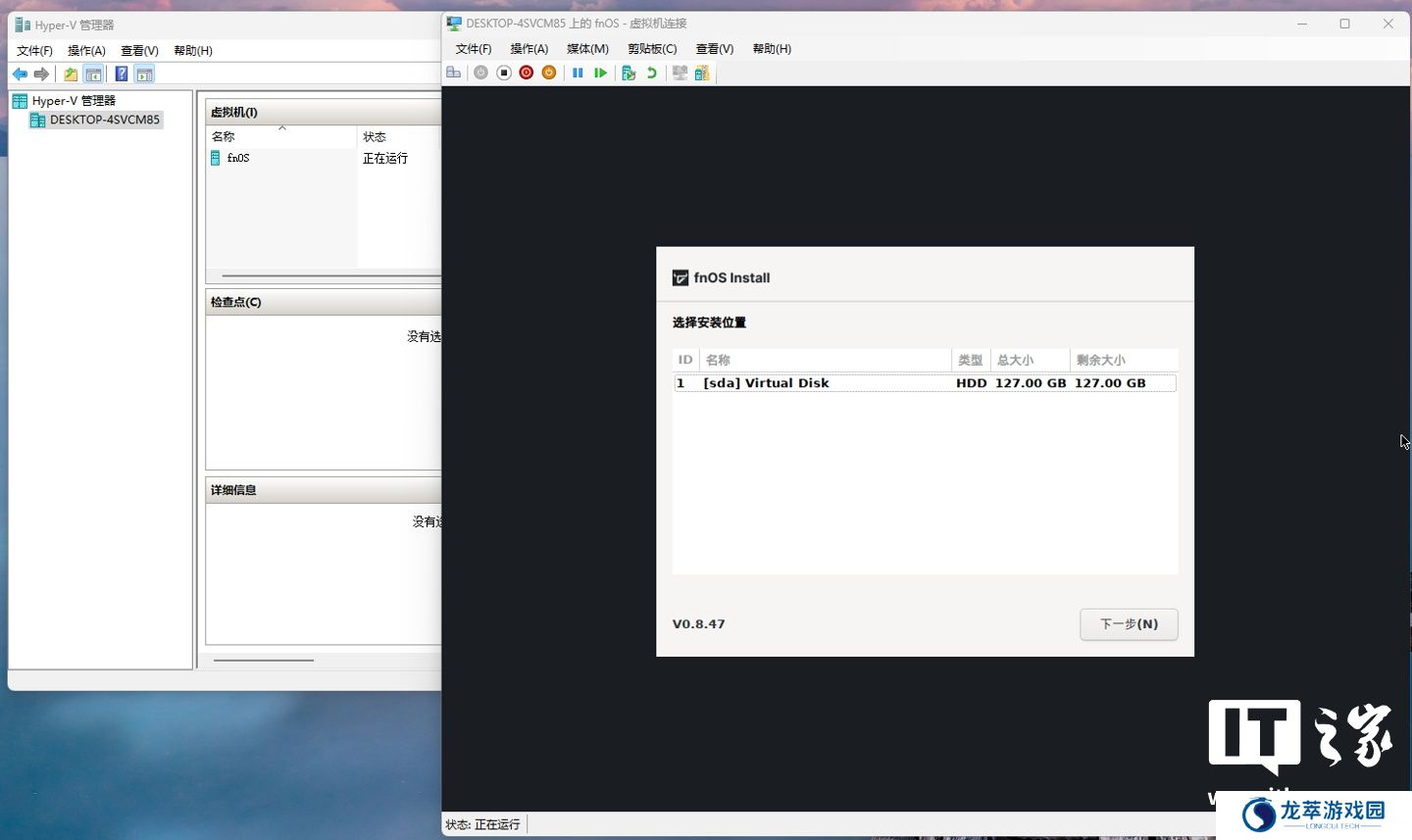Screen dimensions: 1412x840
Task: Open the 剪贴板(C) menu
Action: point(652,49)
